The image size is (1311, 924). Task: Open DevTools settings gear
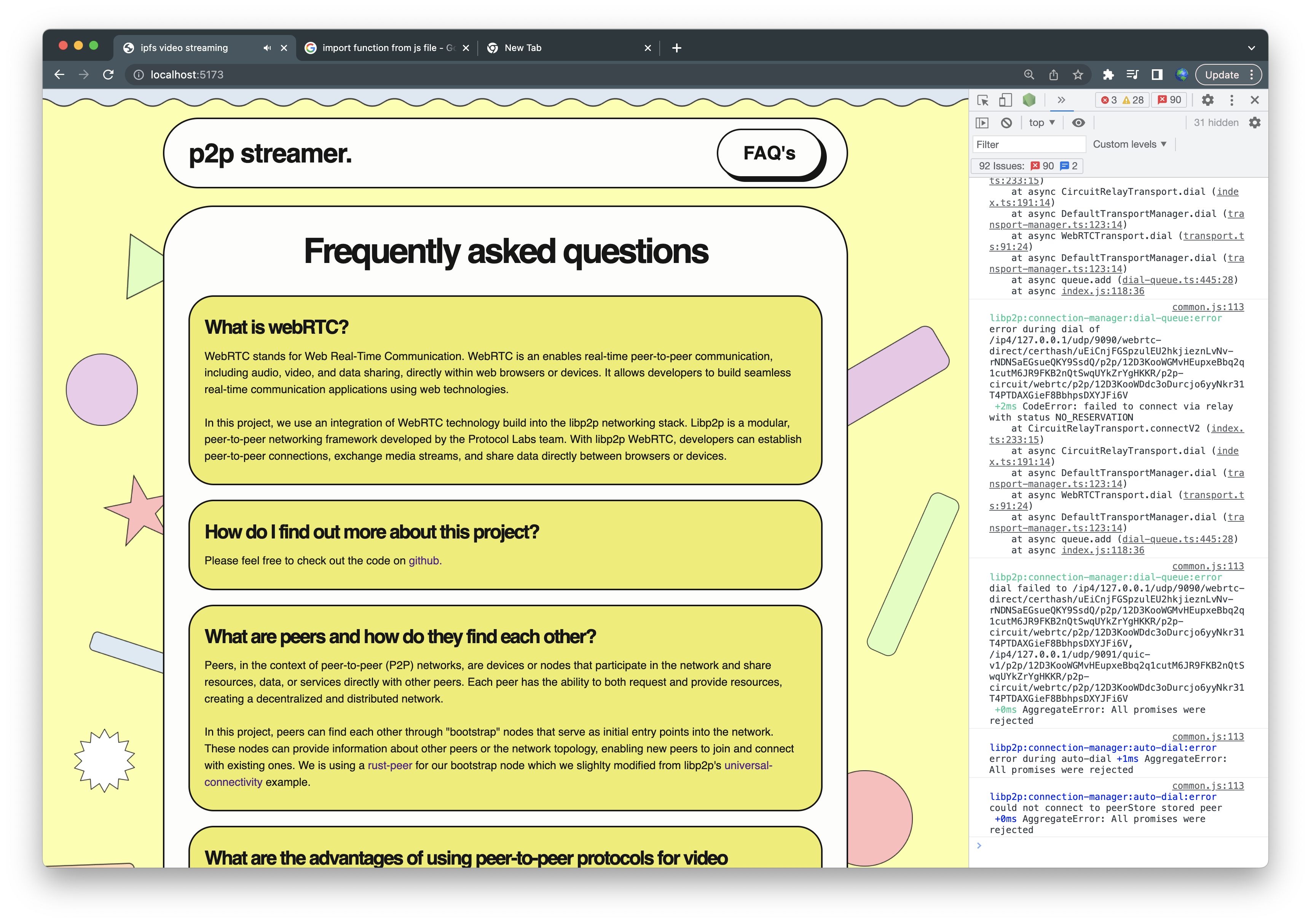tap(1207, 100)
